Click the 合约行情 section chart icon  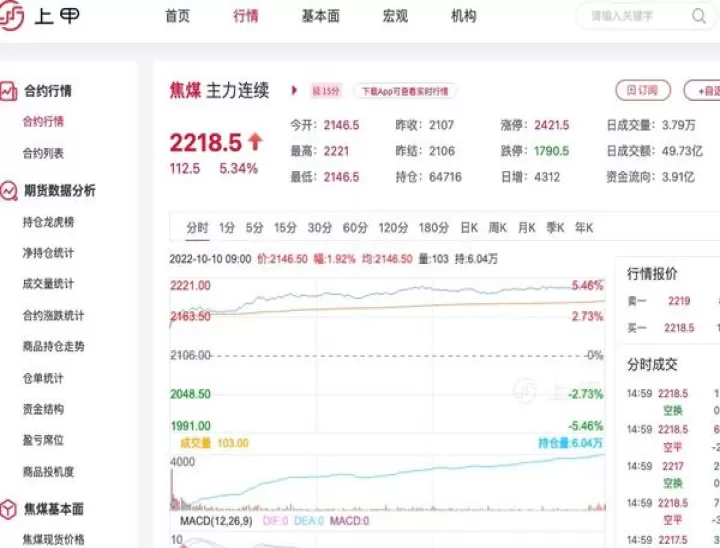(8, 91)
